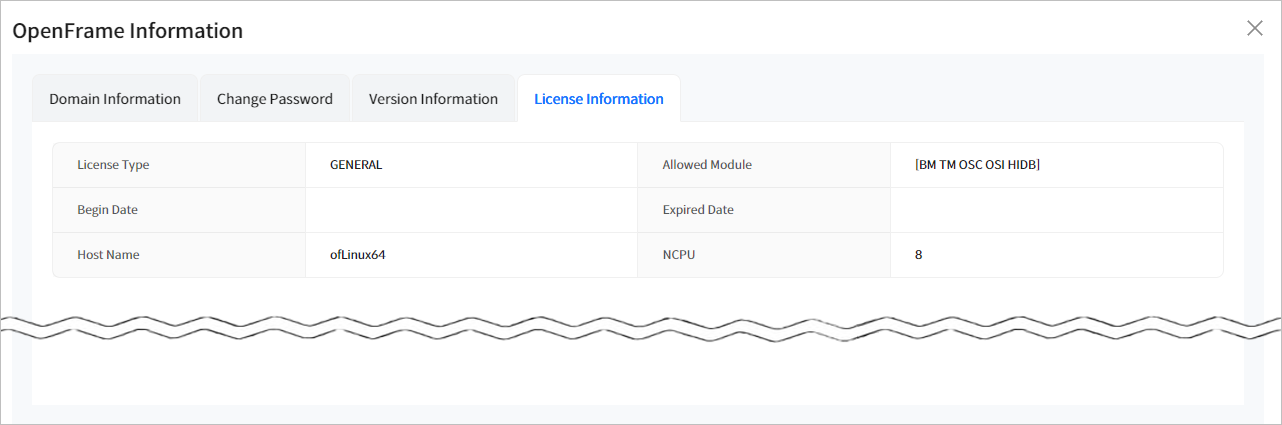This screenshot has width=1282, height=425.
Task: Select the [BM TM OSC OSI HIDB] value
Action: click(977, 165)
